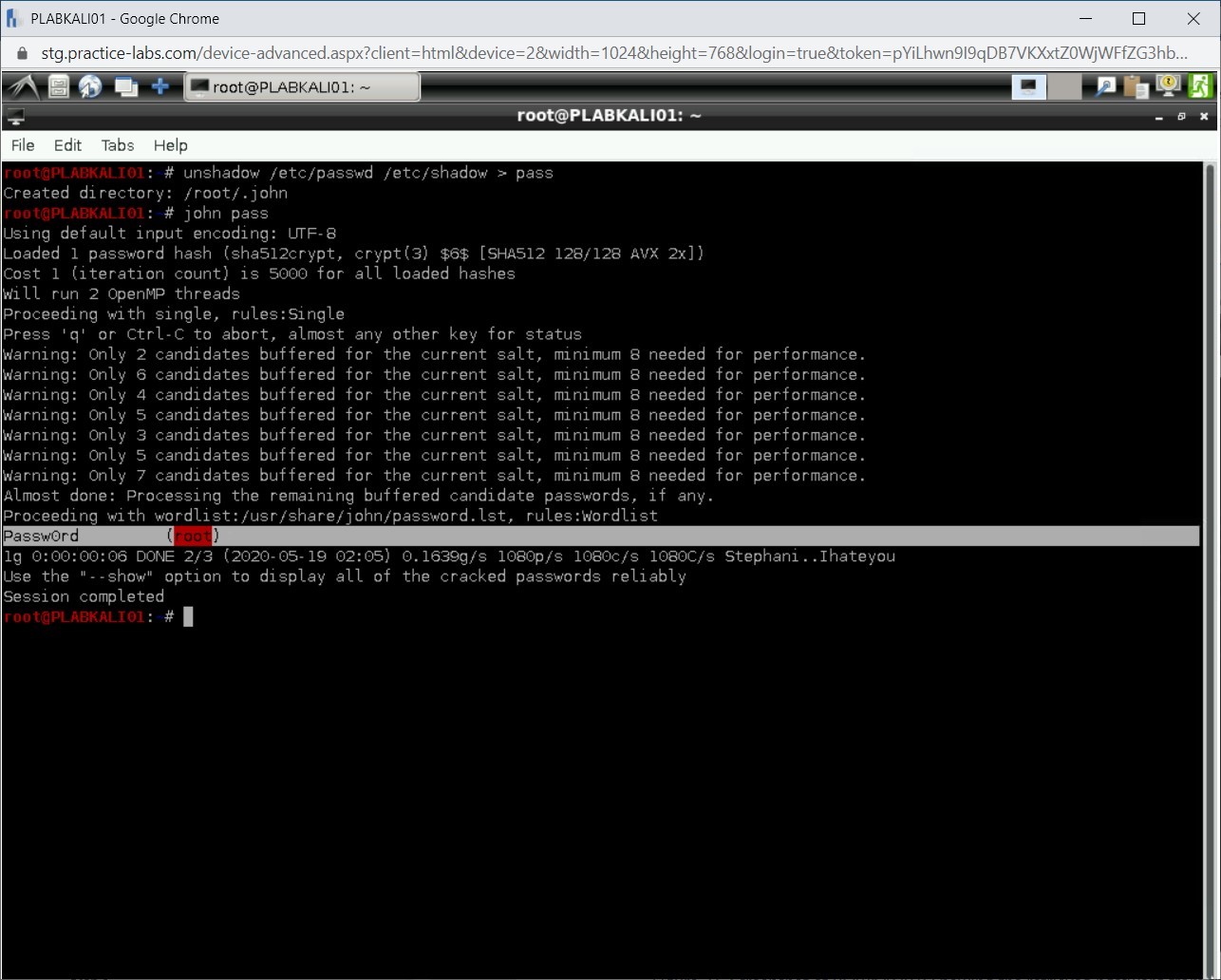Click the Chrome address bar URL
This screenshot has height=980, width=1221.
(380, 53)
